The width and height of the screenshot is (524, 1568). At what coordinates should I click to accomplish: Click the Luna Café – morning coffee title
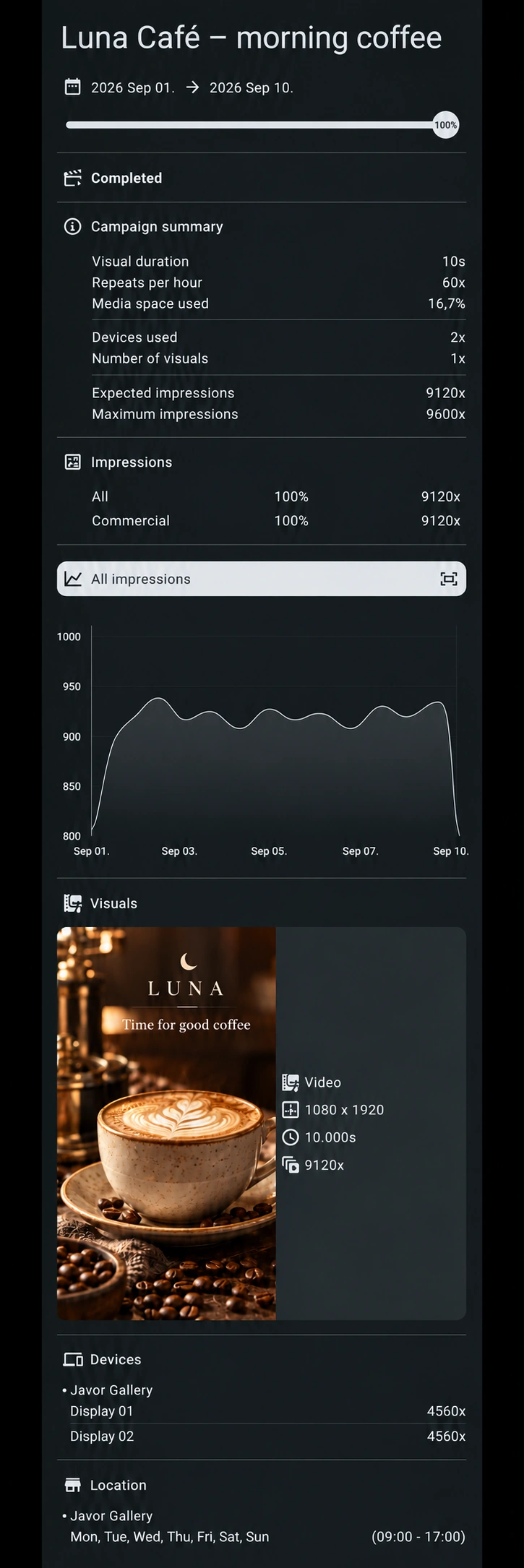[251, 38]
